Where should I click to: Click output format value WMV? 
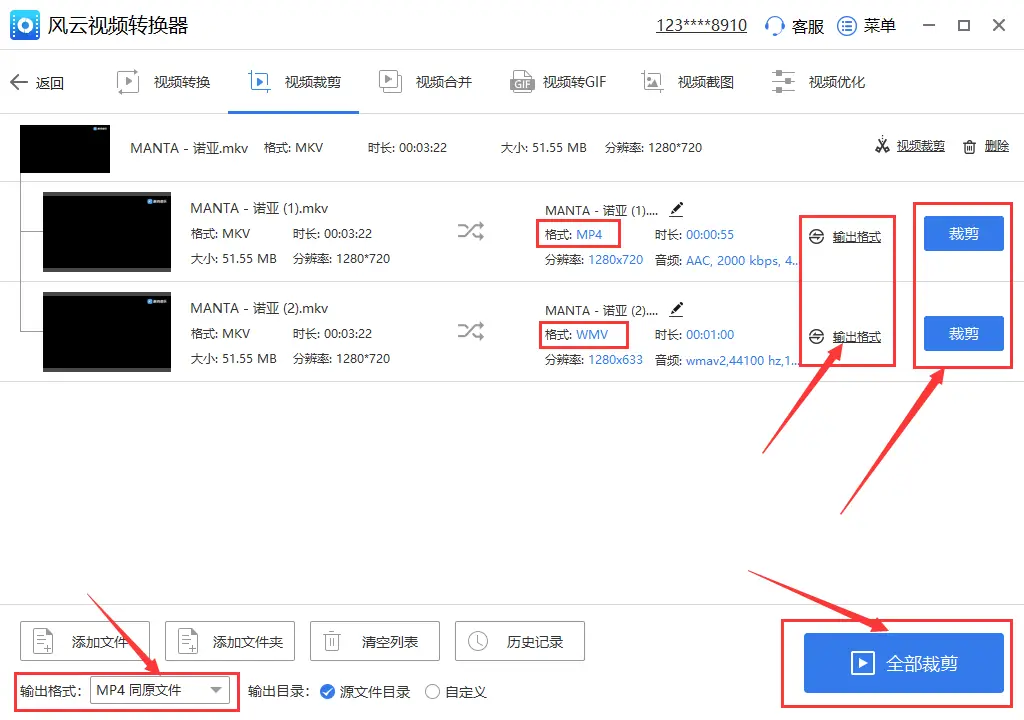tap(592, 335)
